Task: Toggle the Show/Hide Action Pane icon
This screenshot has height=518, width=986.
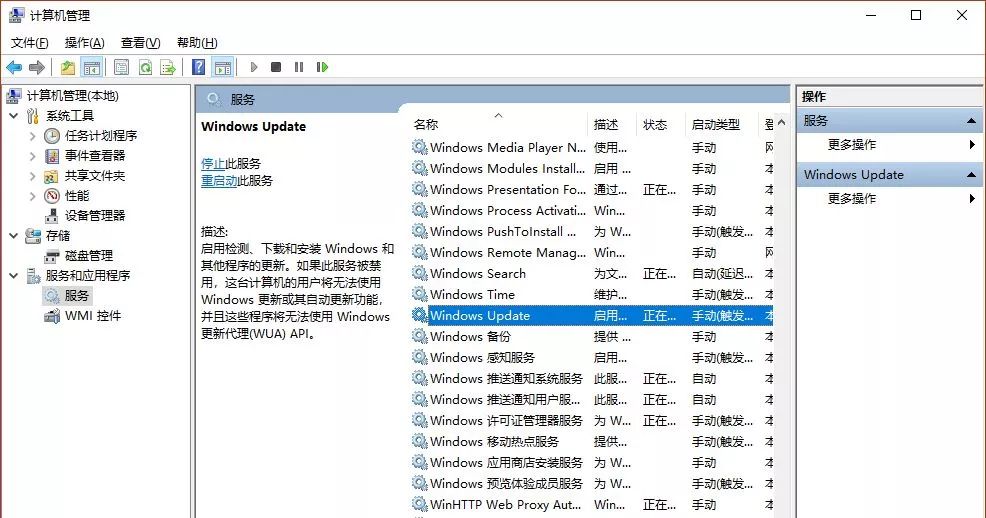Action: pyautogui.click(x=223, y=67)
